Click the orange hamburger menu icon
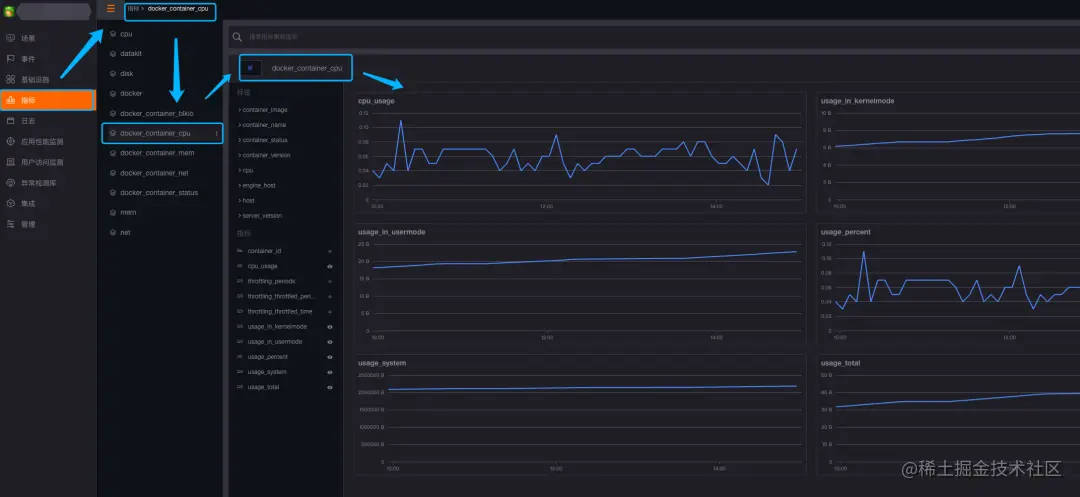Screen dimensions: 1080x497 (x=111, y=9)
